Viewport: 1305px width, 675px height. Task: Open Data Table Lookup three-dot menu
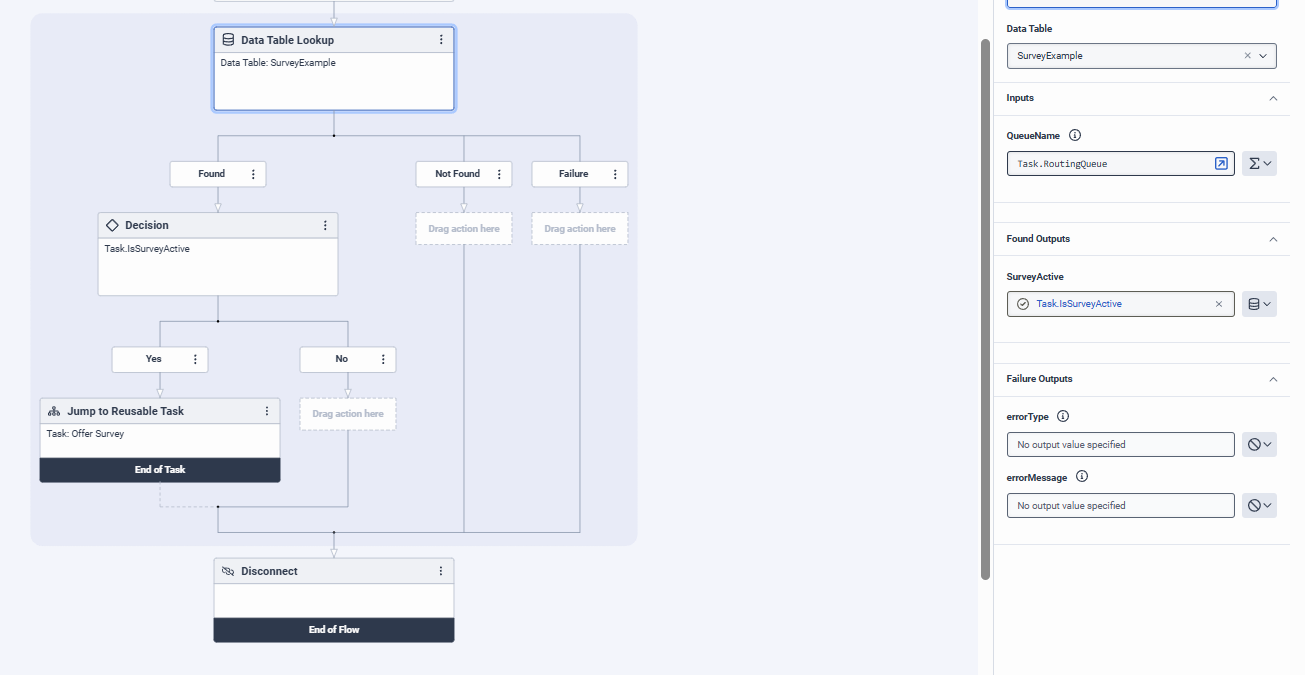[441, 40]
